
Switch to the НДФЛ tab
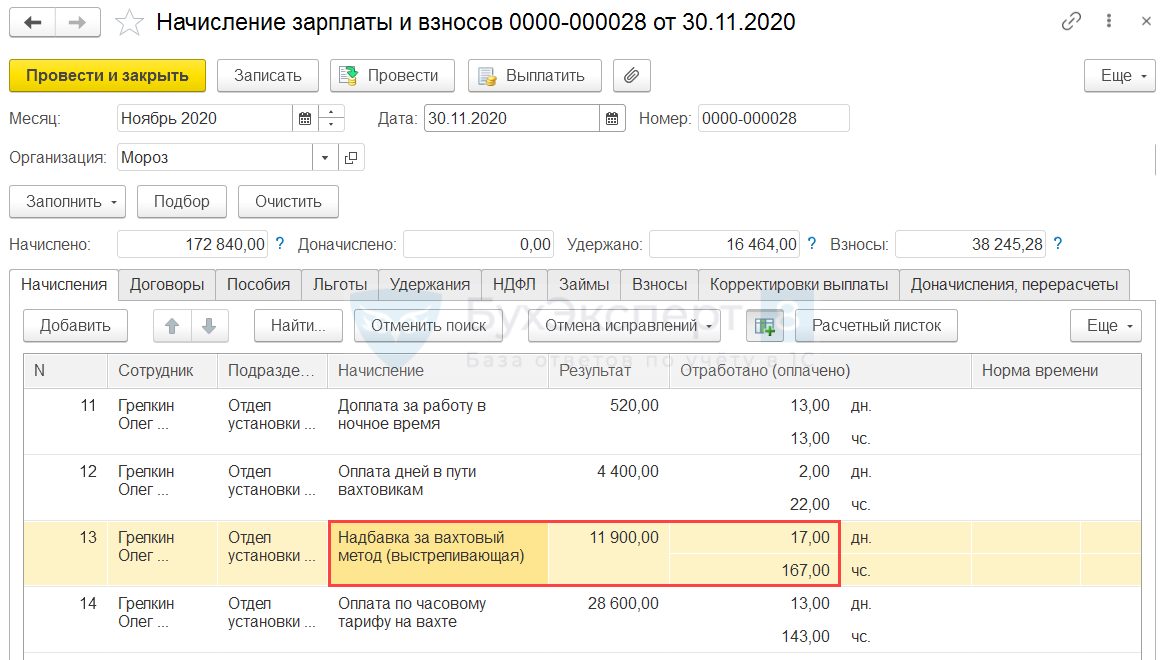click(514, 284)
